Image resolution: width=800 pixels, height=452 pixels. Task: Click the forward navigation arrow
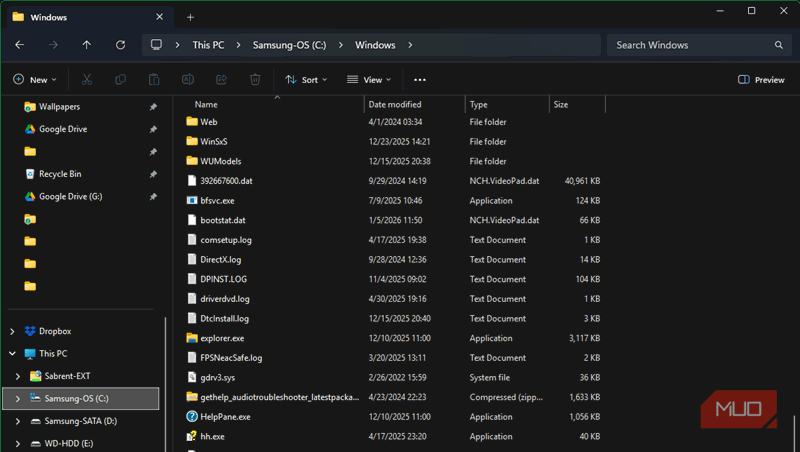(x=53, y=45)
